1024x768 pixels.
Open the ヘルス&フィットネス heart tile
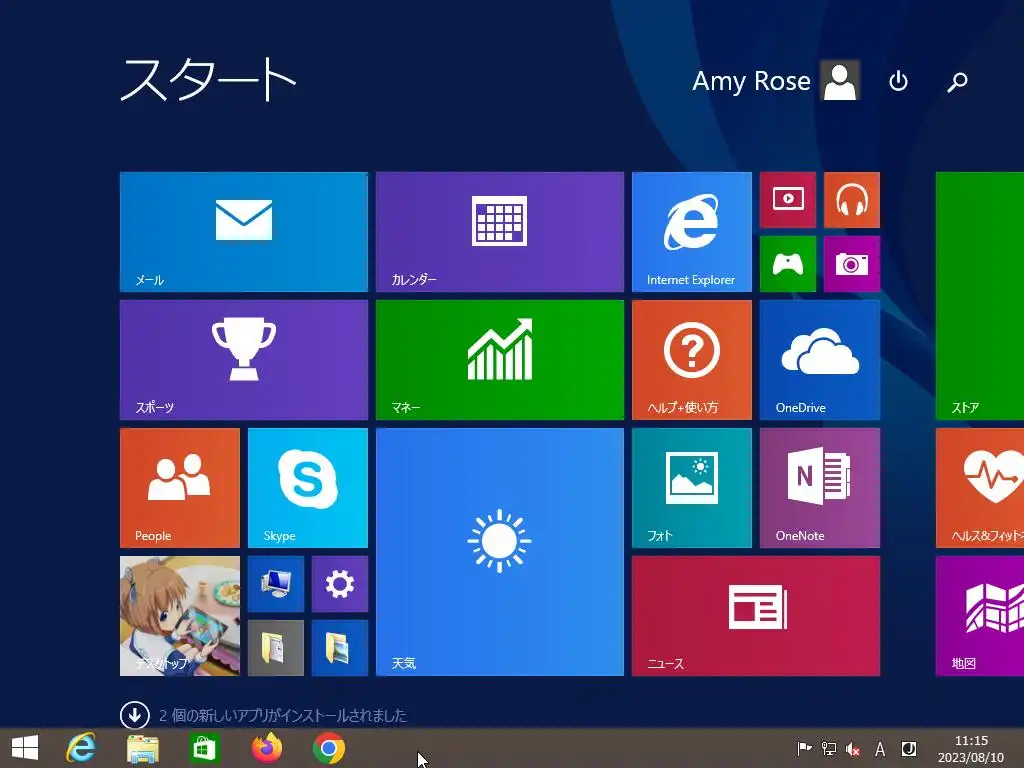(x=980, y=488)
